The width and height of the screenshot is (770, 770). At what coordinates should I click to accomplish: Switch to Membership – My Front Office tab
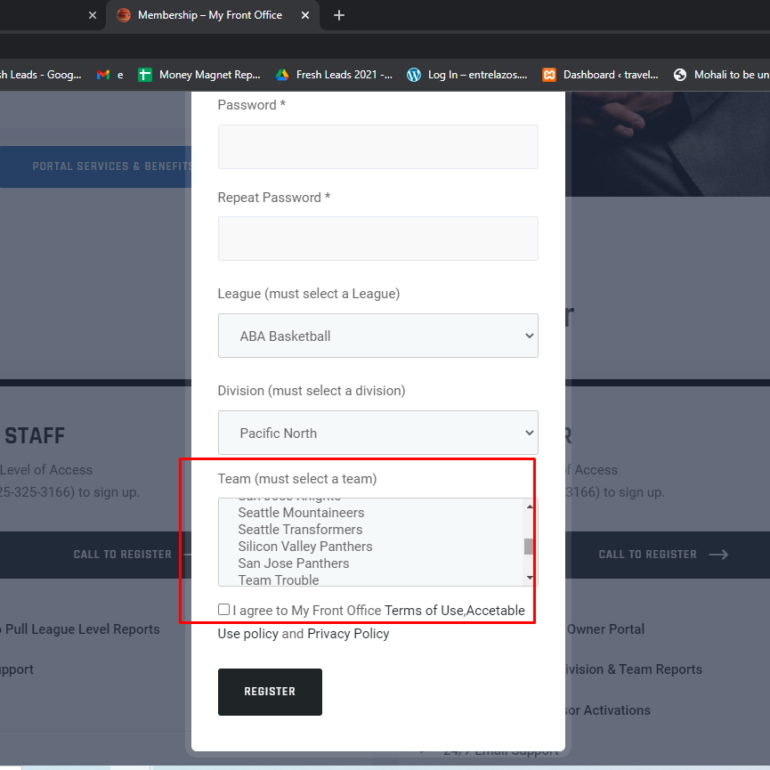210,15
